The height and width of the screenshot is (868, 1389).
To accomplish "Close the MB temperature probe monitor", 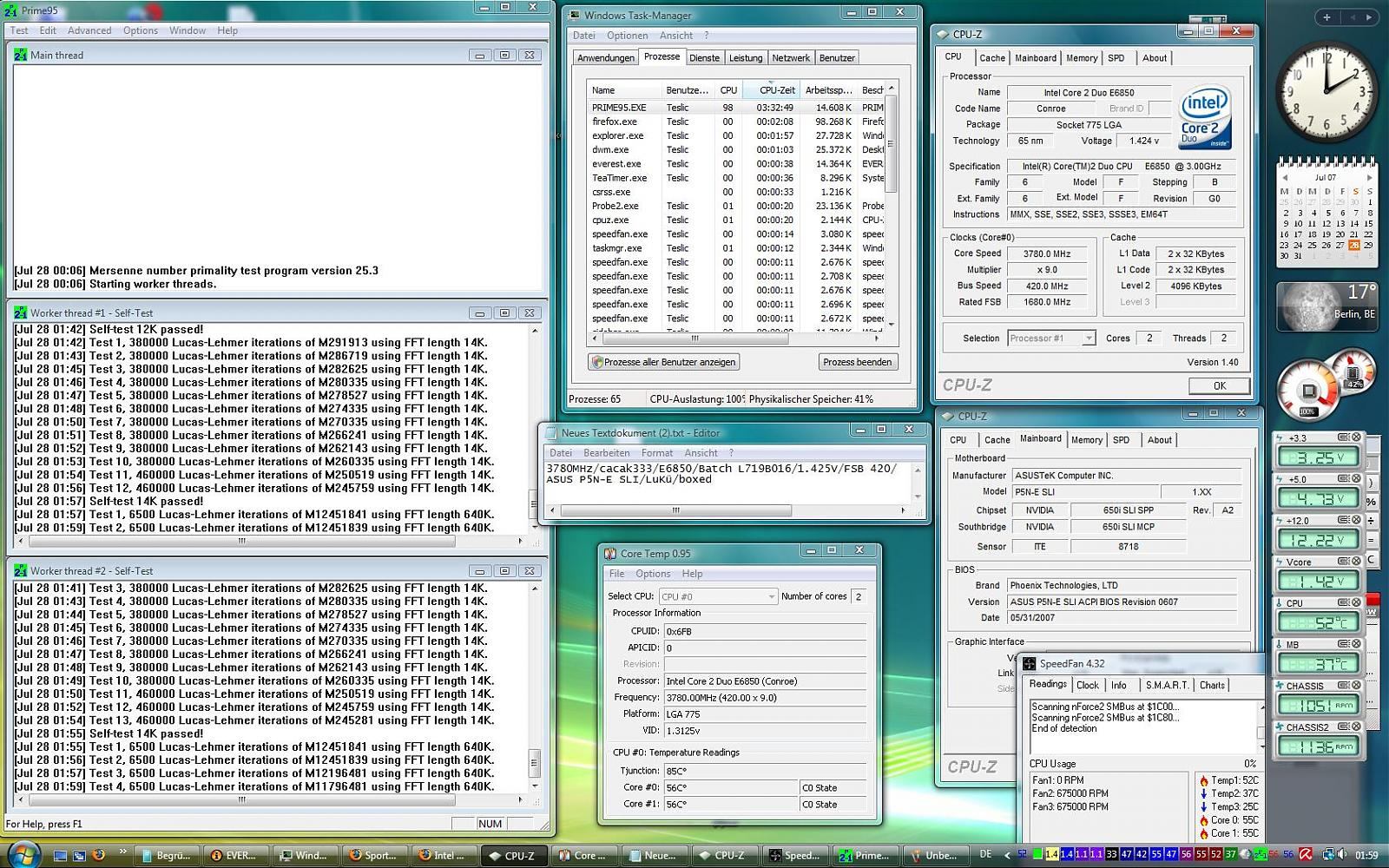I will tap(1356, 644).
